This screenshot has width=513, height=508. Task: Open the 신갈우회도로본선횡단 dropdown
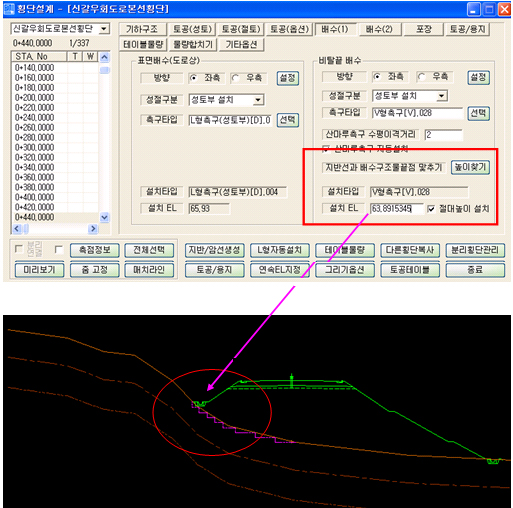104,29
